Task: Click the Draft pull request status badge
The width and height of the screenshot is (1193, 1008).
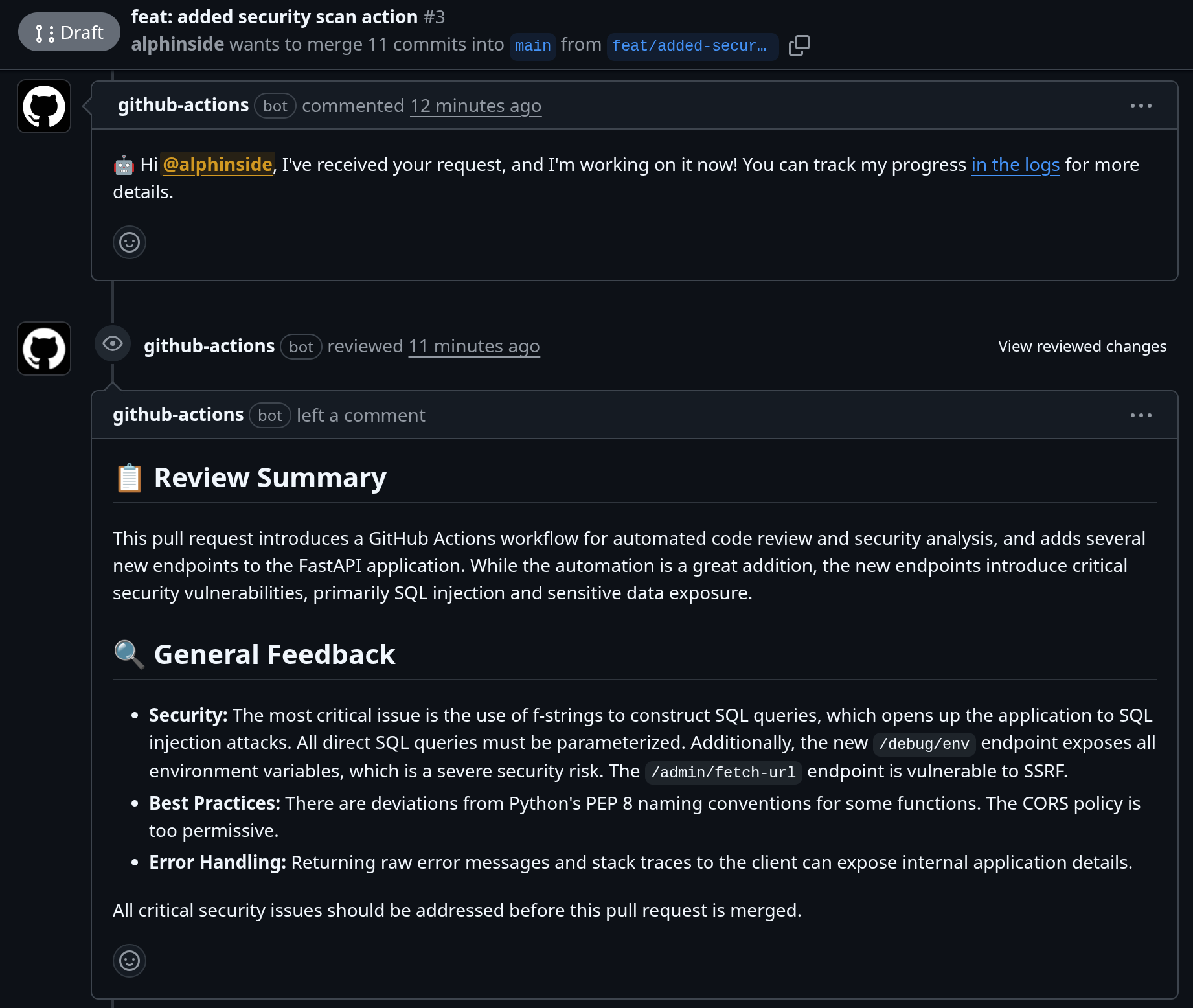Action: coord(69,32)
